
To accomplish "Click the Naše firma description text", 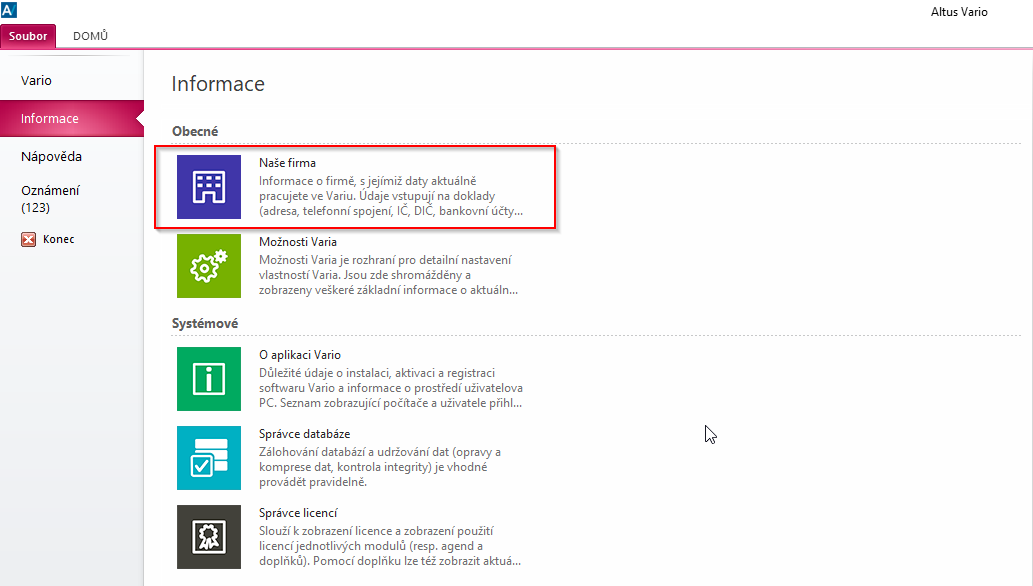I will tap(391, 196).
